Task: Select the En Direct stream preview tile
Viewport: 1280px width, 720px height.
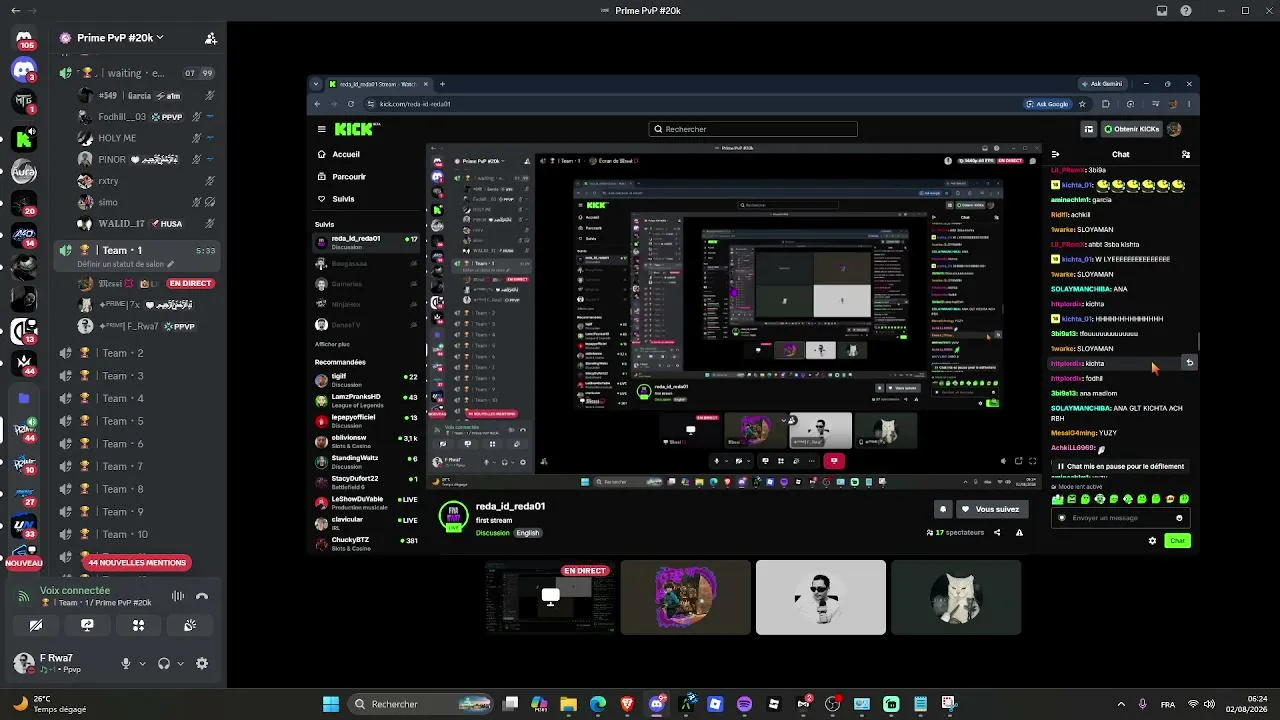Action: click(x=550, y=597)
